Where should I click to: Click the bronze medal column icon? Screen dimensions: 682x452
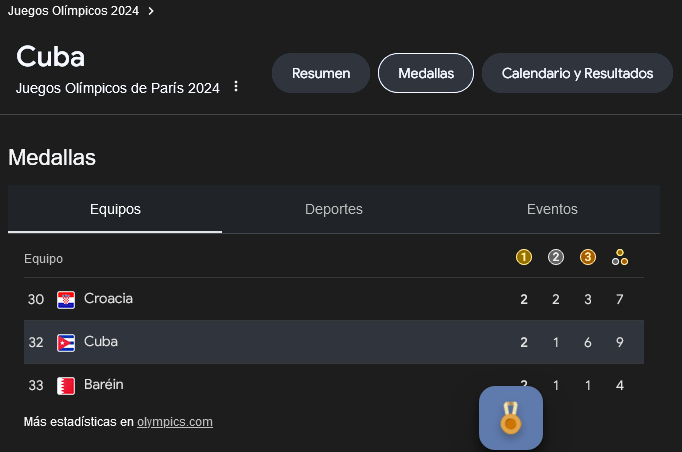[588, 257]
